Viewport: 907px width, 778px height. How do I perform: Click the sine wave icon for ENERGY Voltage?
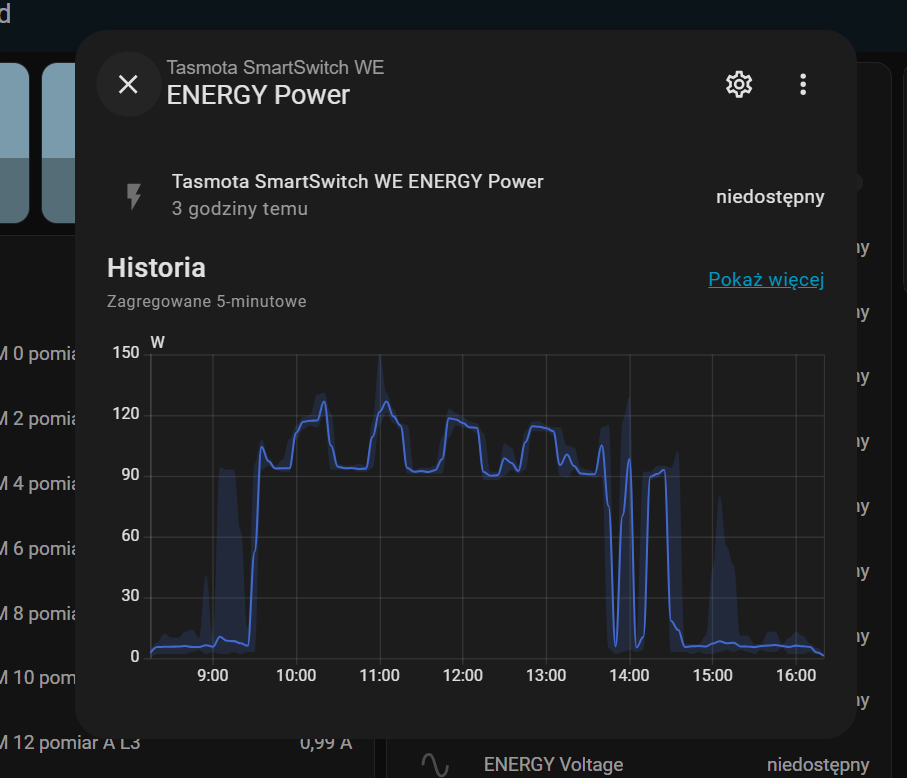click(435, 764)
